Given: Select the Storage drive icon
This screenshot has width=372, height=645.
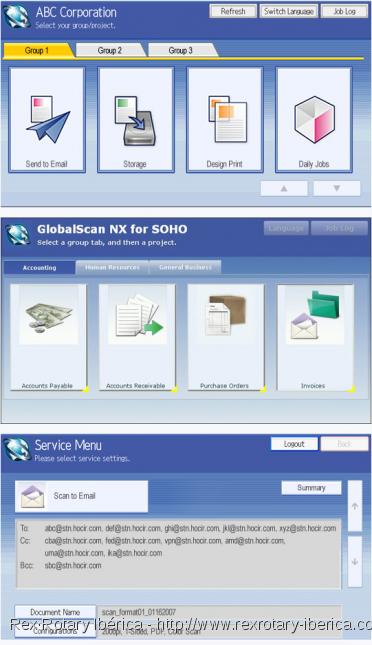Looking at the screenshot, I should [x=135, y=121].
